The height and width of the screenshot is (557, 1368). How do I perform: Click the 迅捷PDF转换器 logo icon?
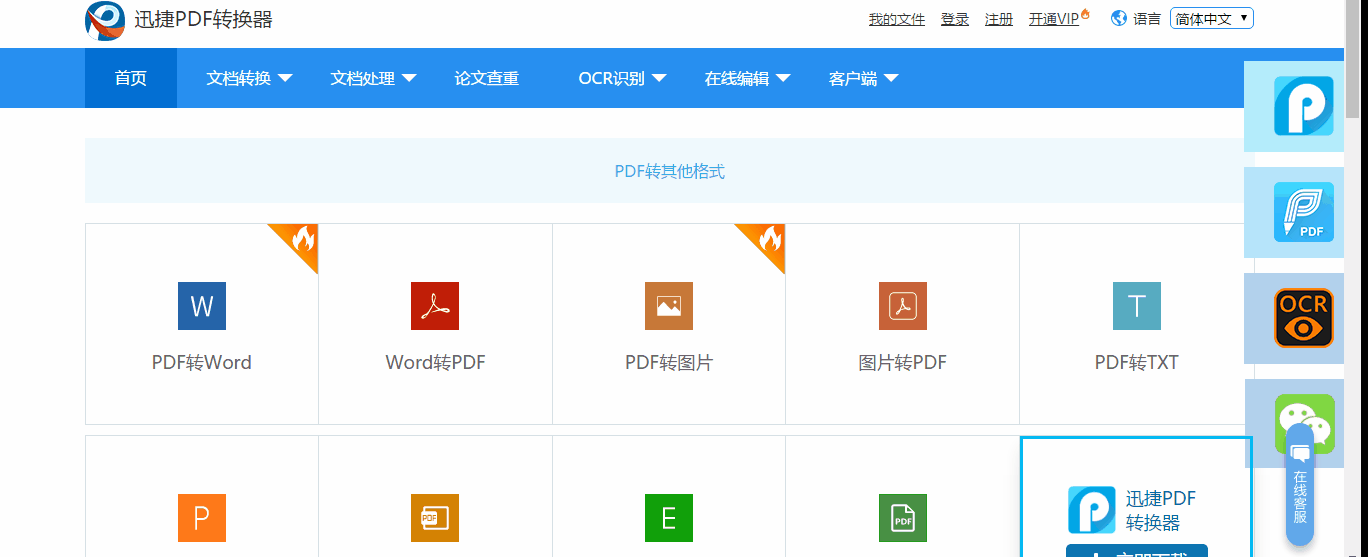[105, 20]
